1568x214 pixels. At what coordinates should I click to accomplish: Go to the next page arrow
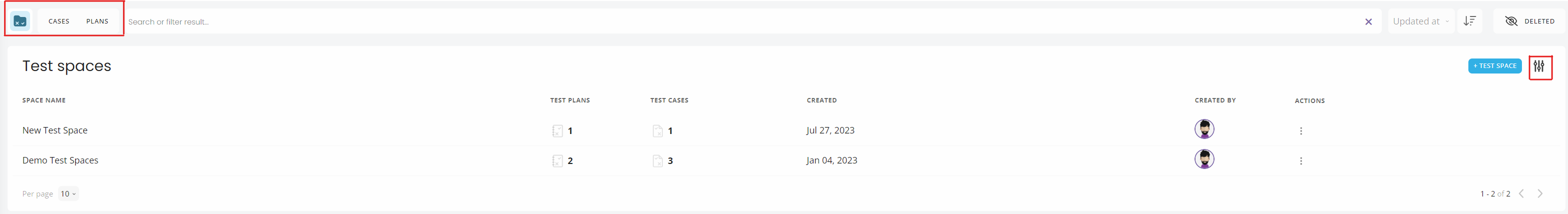click(x=1540, y=194)
